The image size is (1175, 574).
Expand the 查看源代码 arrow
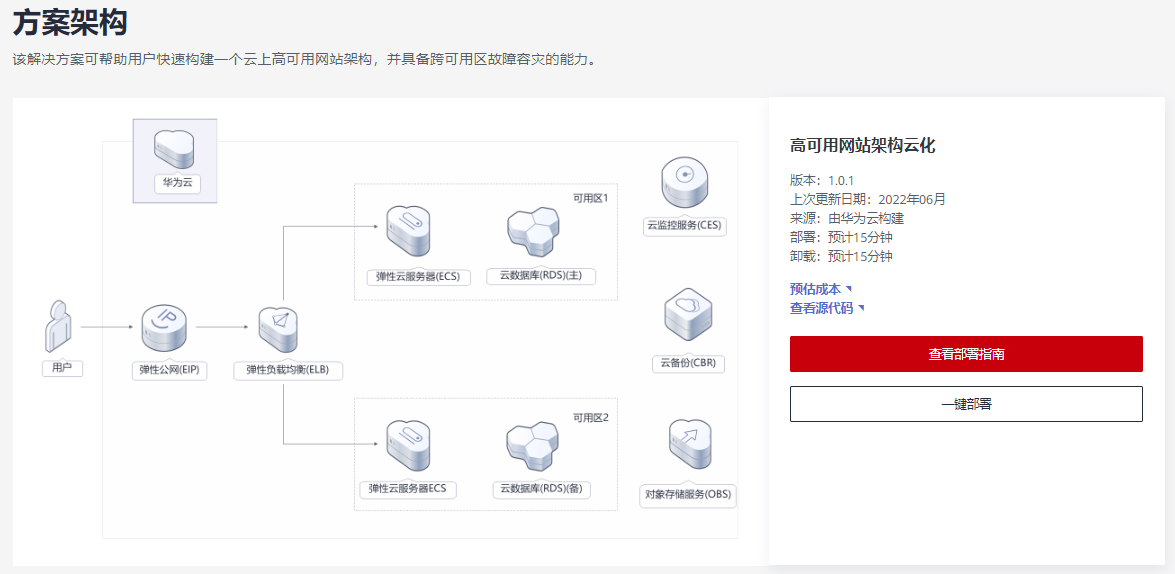[x=861, y=308]
